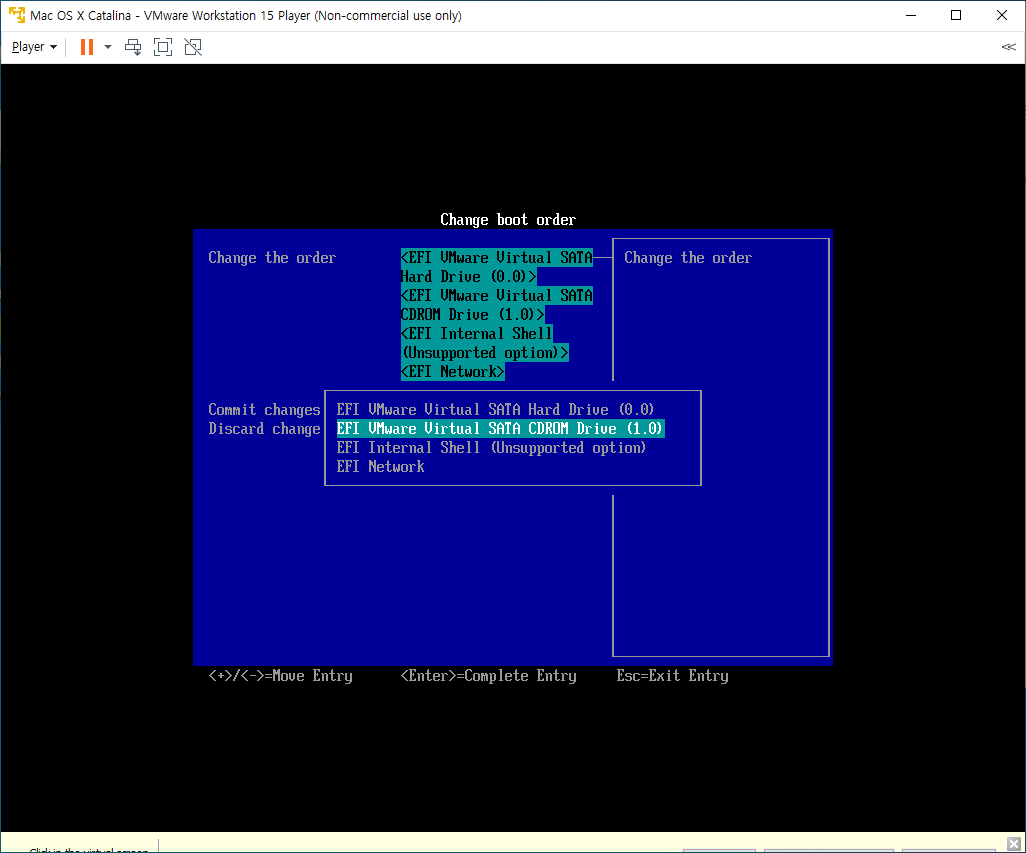Select EFI Network entry in popup list
Image resolution: width=1026 pixels, height=853 pixels.
(380, 466)
